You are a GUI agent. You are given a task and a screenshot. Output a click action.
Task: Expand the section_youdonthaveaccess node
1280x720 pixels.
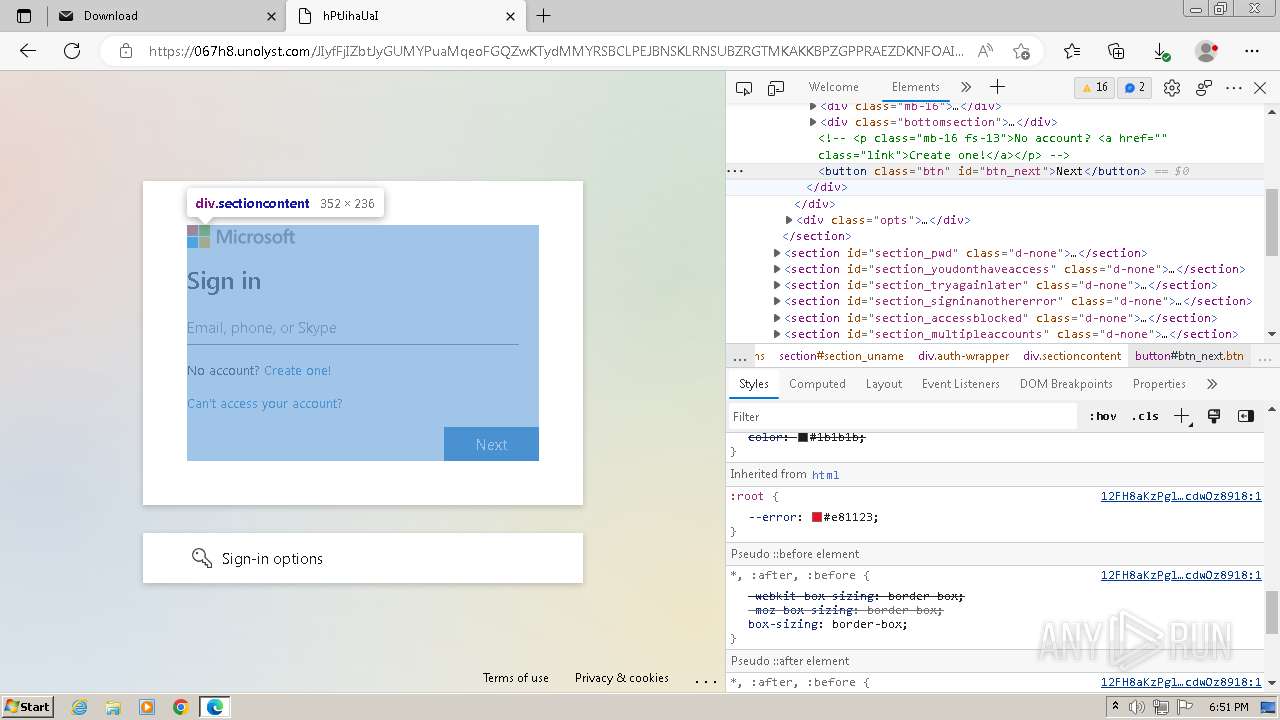[x=777, y=269]
